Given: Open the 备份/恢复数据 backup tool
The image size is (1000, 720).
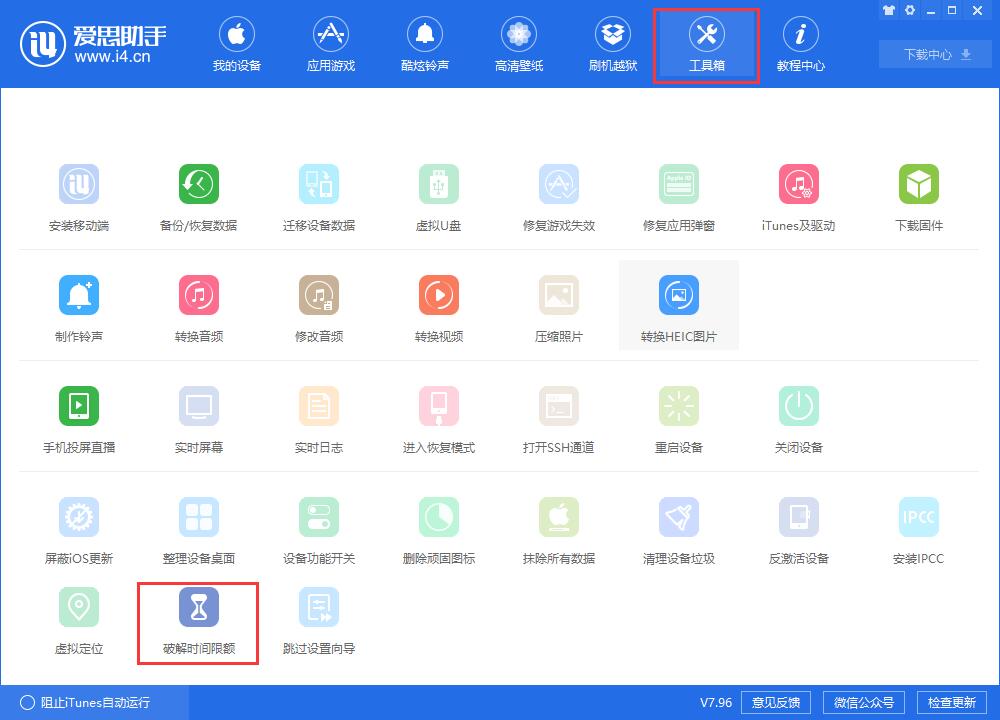Looking at the screenshot, I should coord(198,193).
